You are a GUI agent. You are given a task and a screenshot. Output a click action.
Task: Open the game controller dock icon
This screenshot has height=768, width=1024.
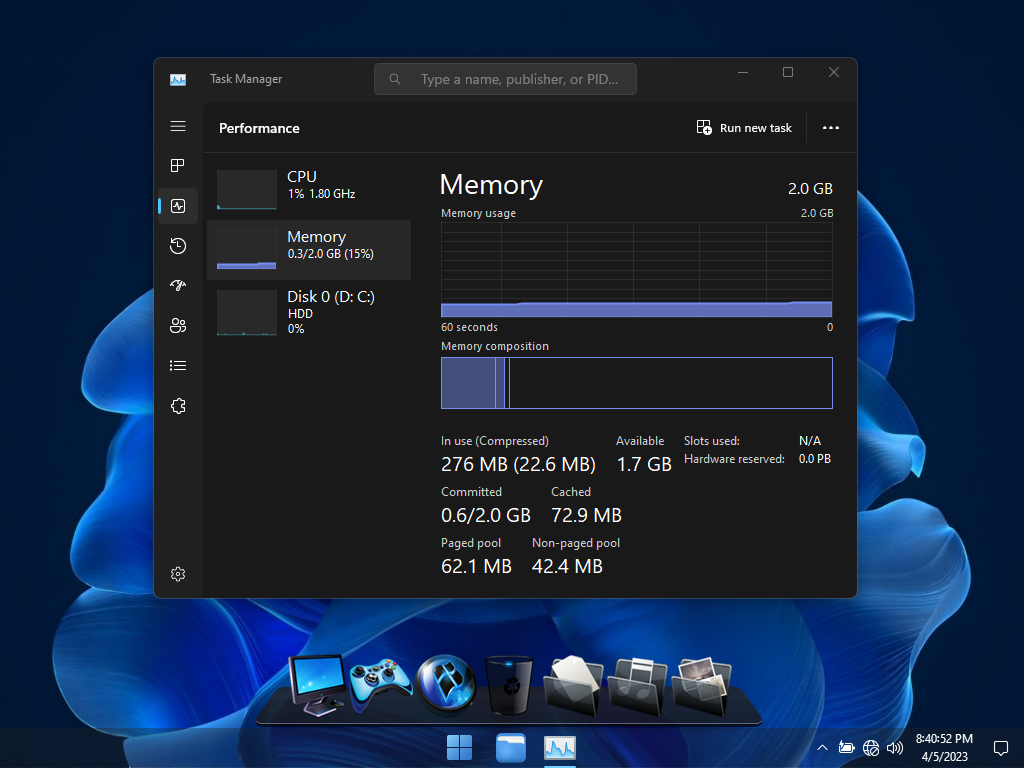click(380, 685)
